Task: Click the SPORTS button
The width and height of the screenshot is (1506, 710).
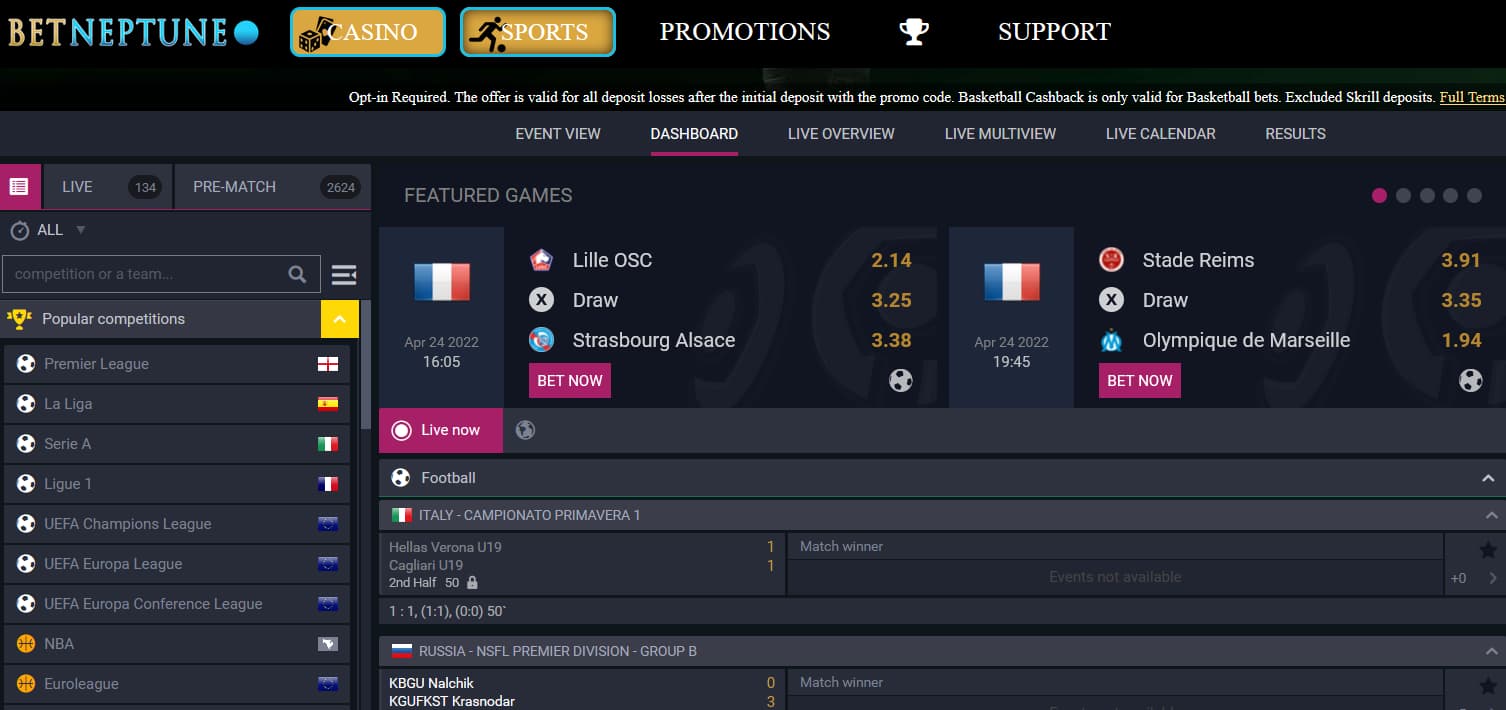Action: pyautogui.click(x=538, y=32)
